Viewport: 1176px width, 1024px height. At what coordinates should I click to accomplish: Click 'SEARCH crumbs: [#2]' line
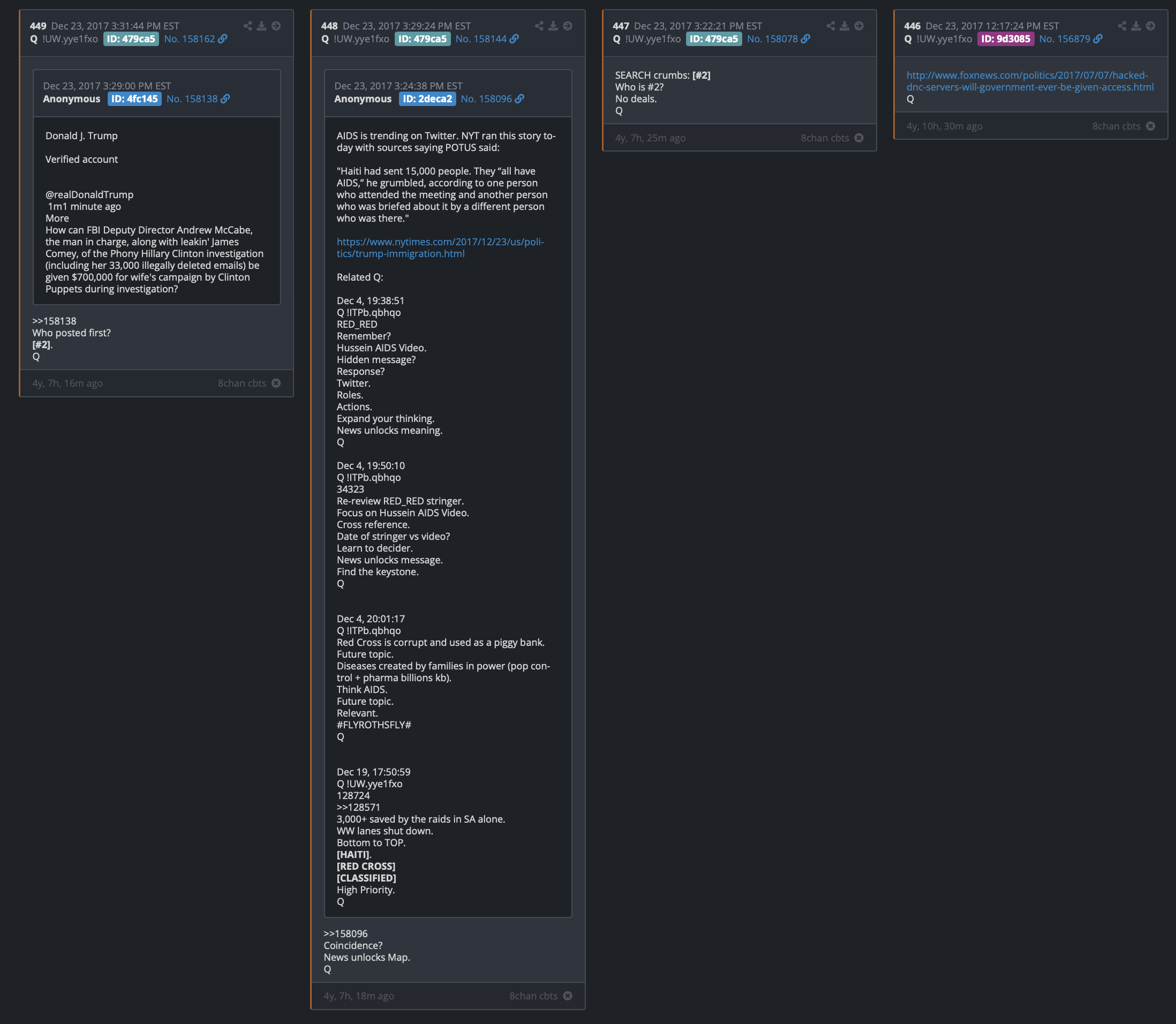click(x=663, y=75)
